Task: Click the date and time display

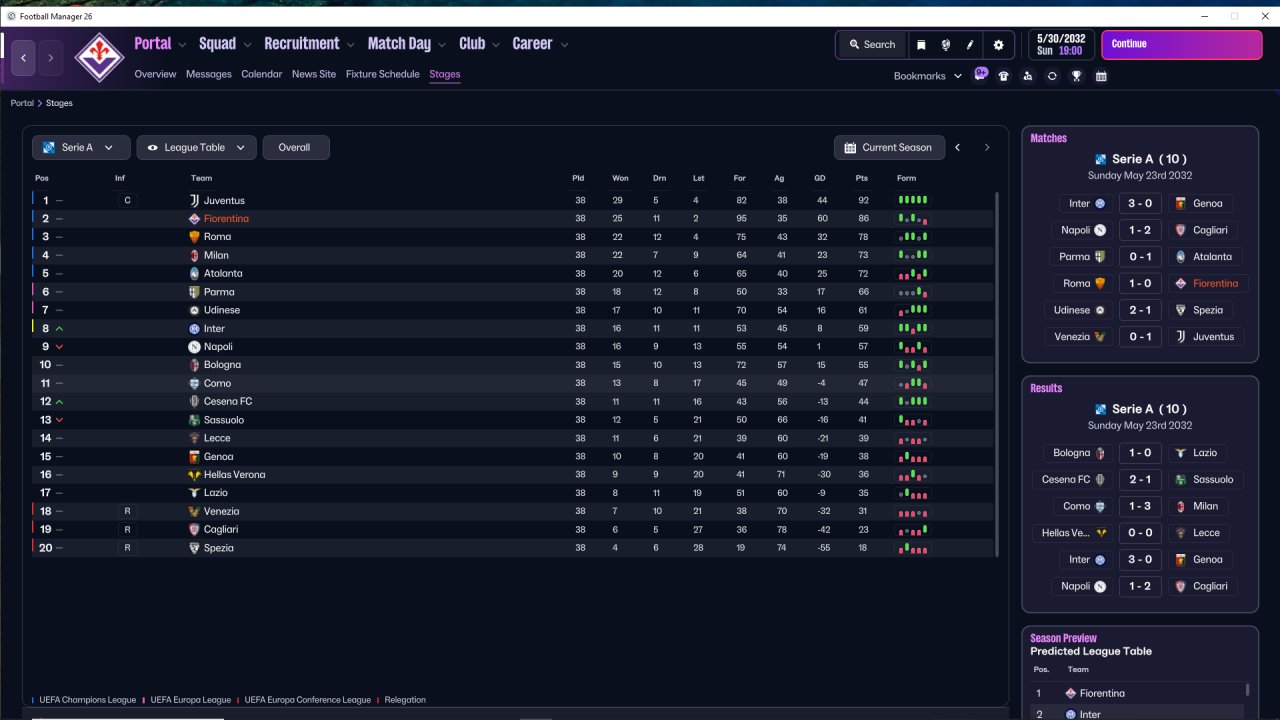Action: click(1061, 45)
